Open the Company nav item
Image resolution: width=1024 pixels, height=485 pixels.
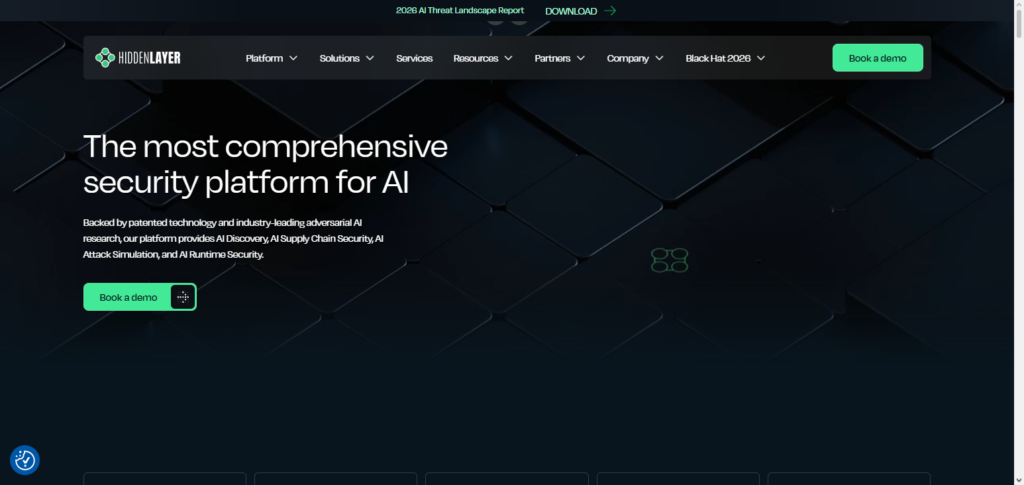pyautogui.click(x=628, y=58)
